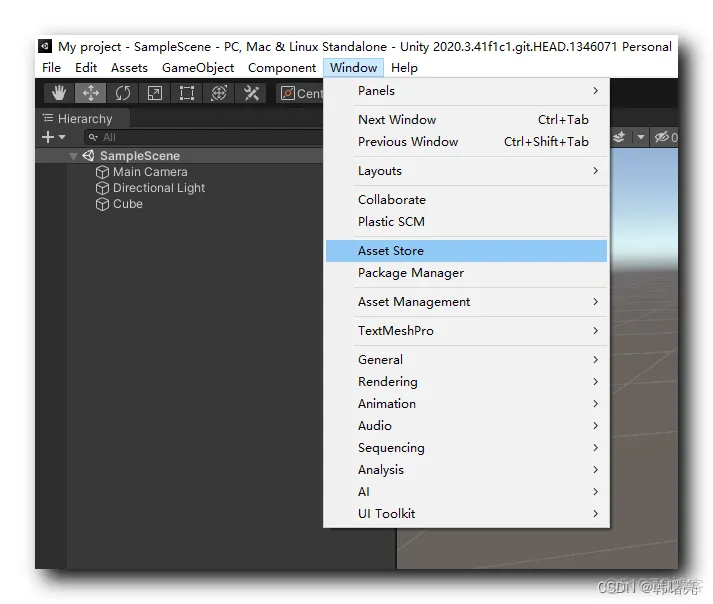713x604 pixels.
Task: Click the Cube object icon
Action: click(x=102, y=204)
